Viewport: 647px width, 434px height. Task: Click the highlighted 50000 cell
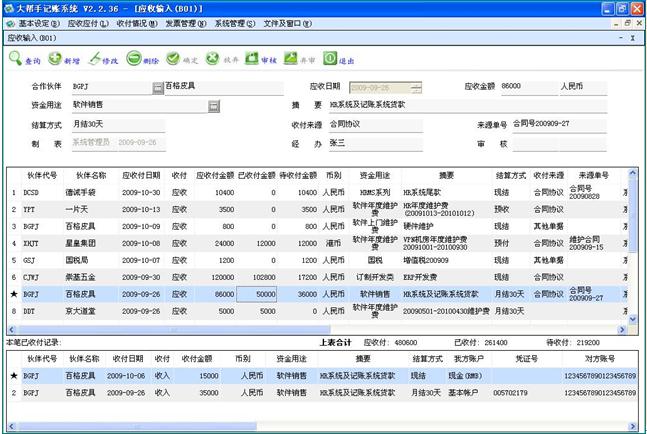coord(257,294)
